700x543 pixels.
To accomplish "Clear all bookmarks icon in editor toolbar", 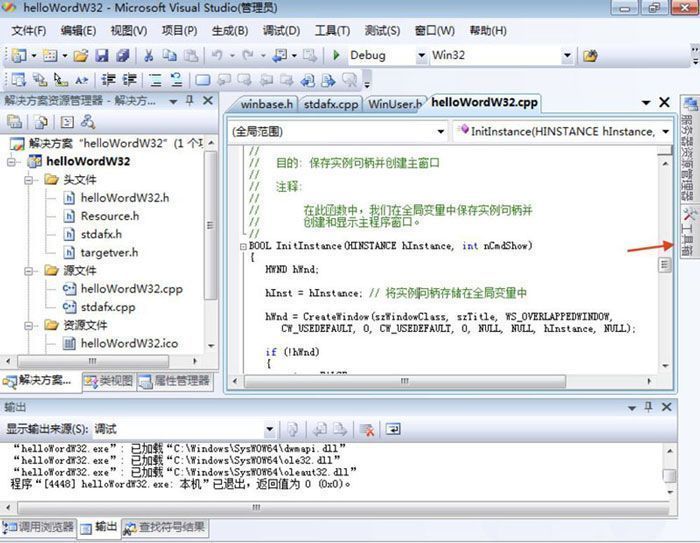I will point(350,80).
